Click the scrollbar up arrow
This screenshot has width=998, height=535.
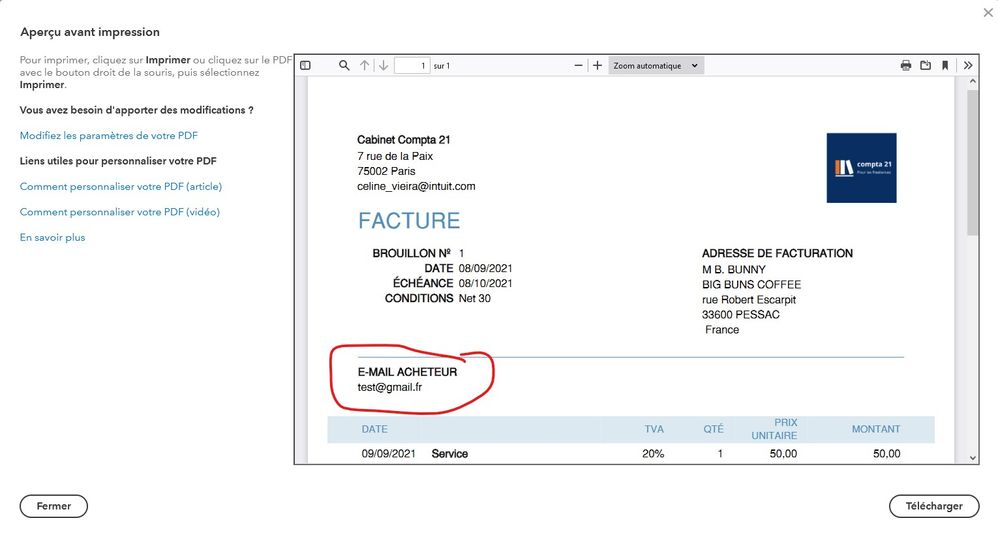tap(972, 81)
